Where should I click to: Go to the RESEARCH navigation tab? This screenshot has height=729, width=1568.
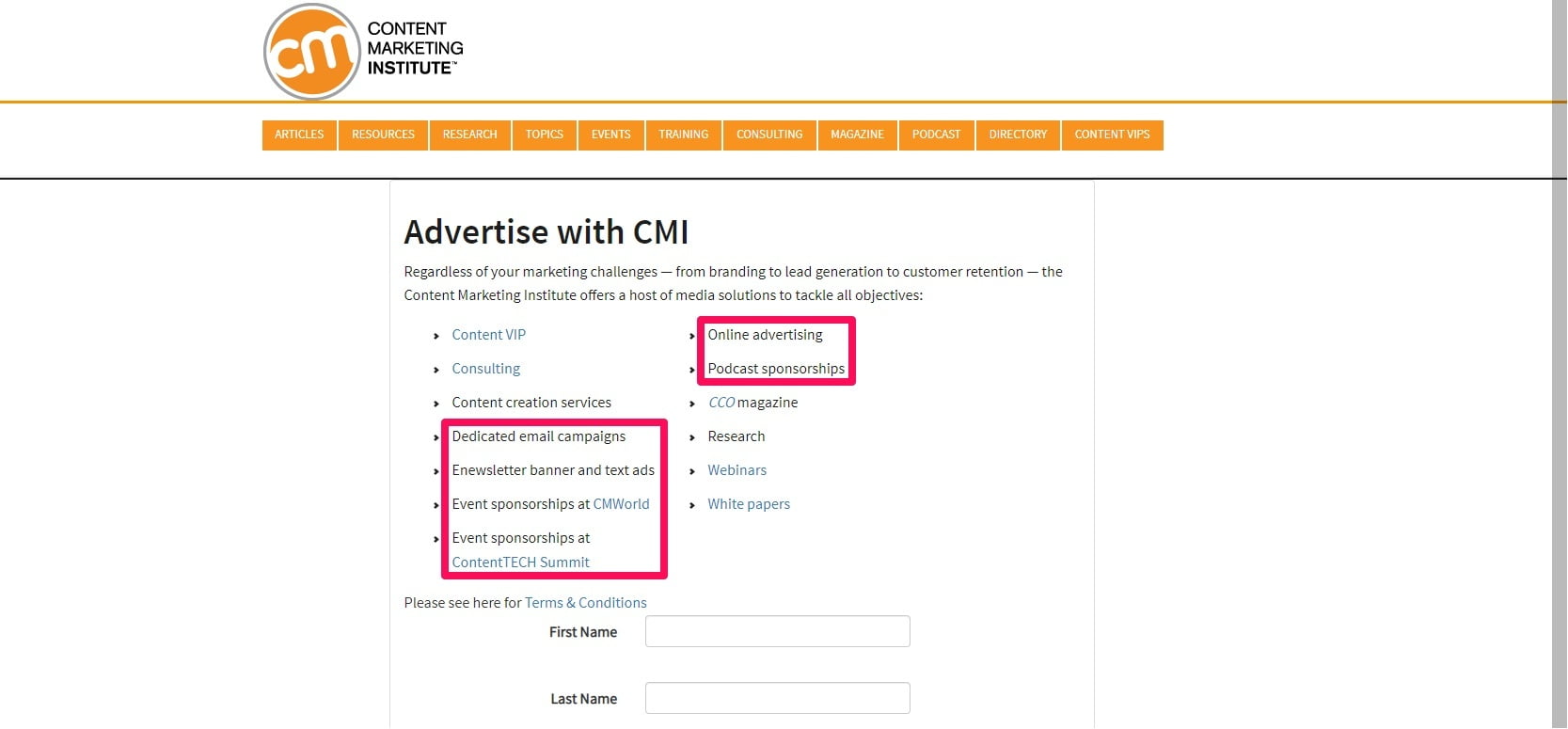(469, 135)
